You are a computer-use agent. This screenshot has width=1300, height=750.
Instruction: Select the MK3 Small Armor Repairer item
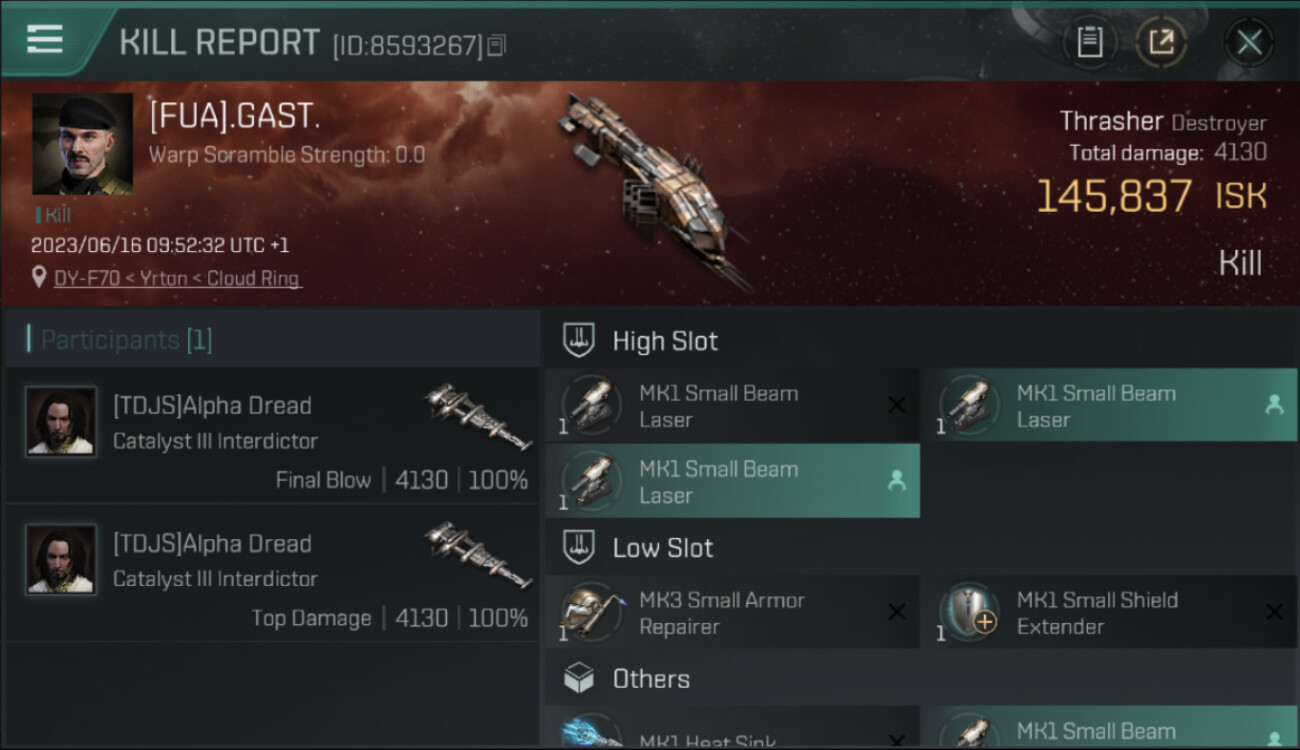click(731, 613)
